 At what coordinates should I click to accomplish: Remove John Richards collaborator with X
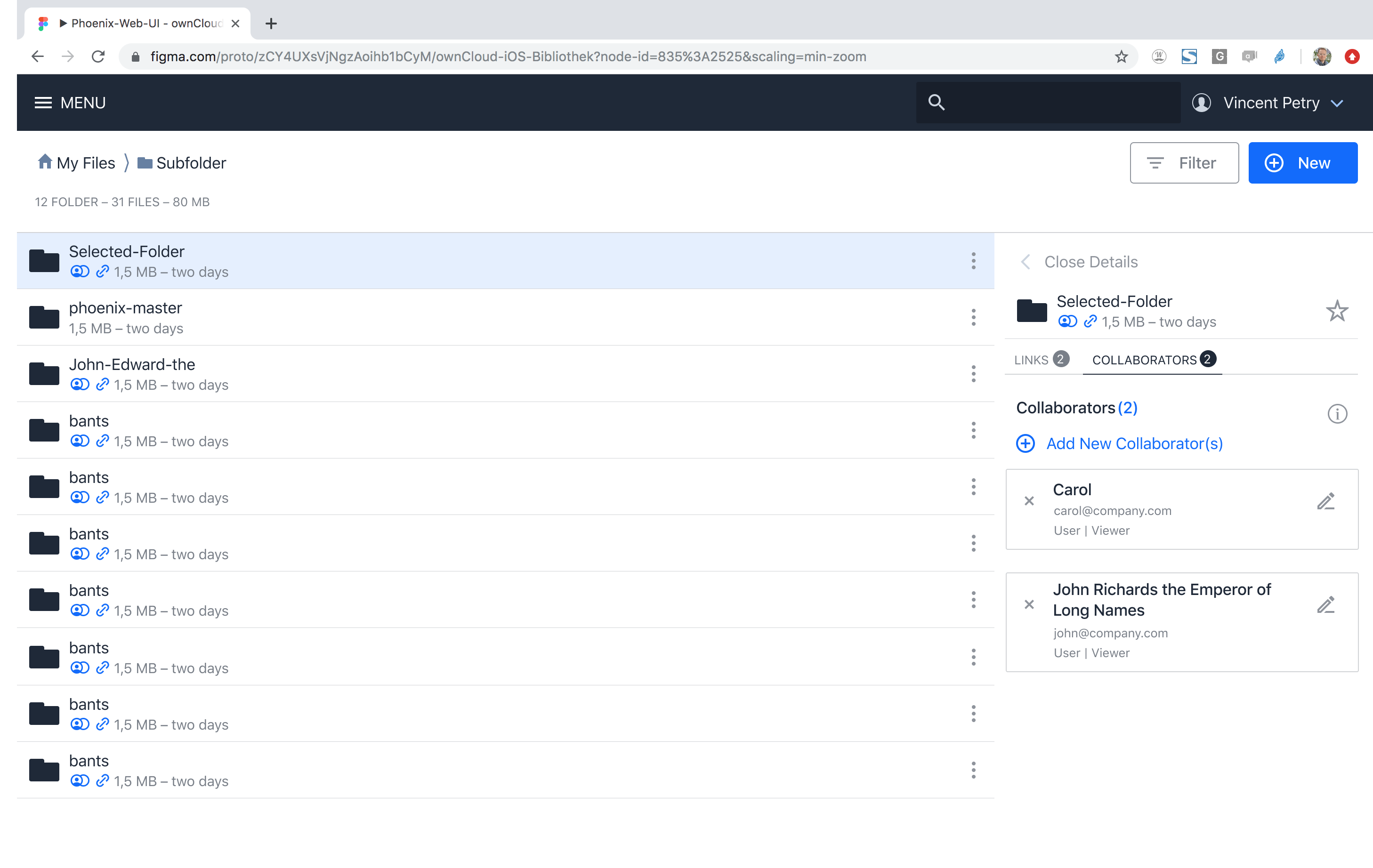click(1029, 605)
